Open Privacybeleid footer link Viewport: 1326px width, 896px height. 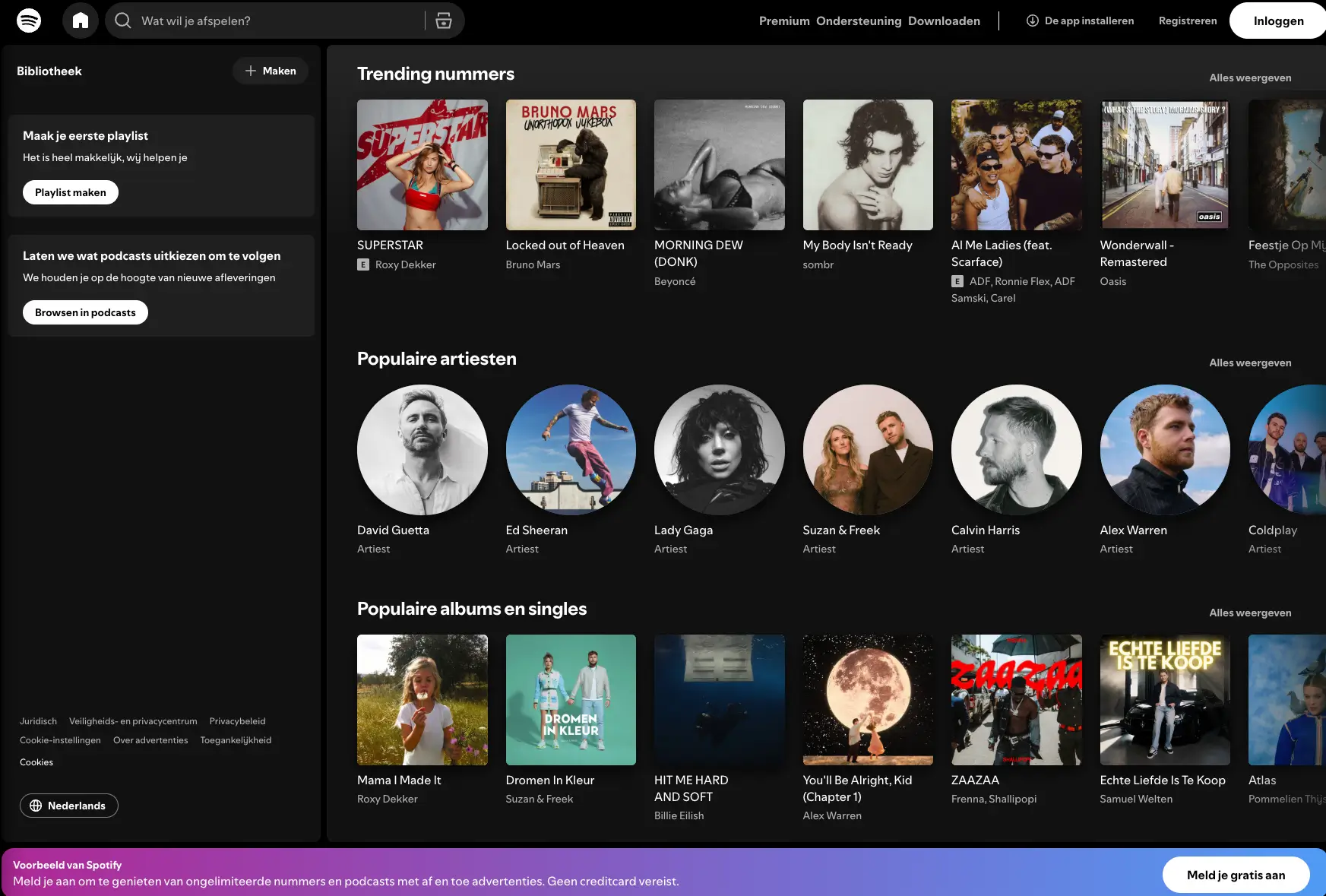coord(238,721)
